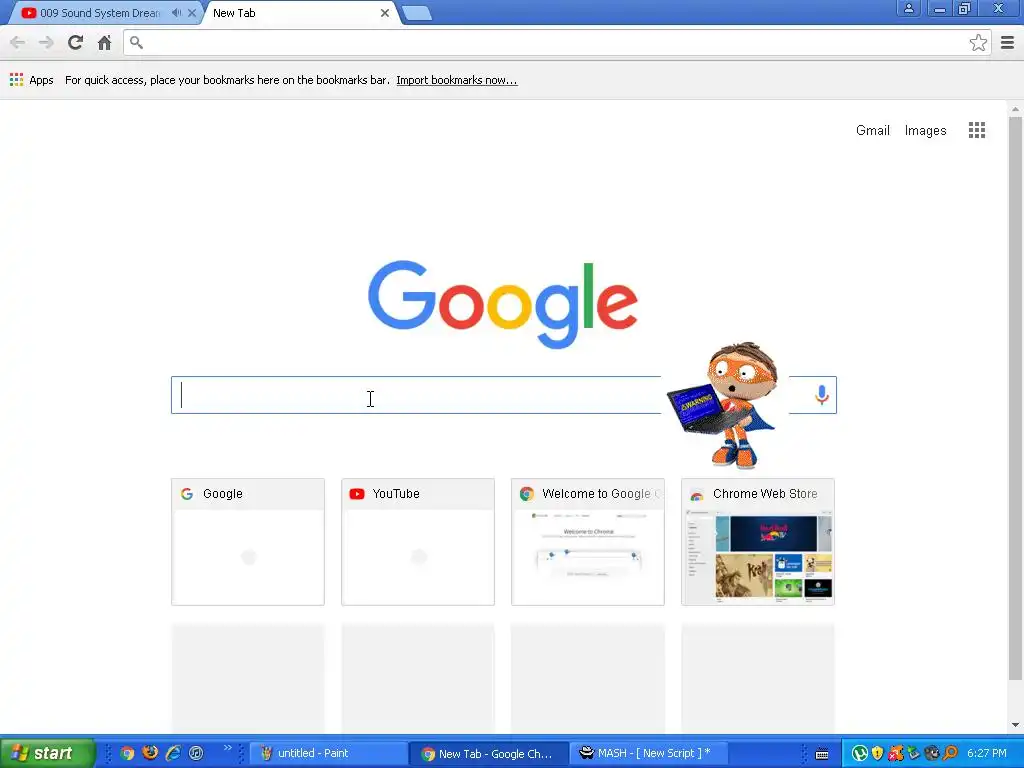Click the magnifier tray icon
Screen dimensions: 1024x768
(x=950, y=754)
